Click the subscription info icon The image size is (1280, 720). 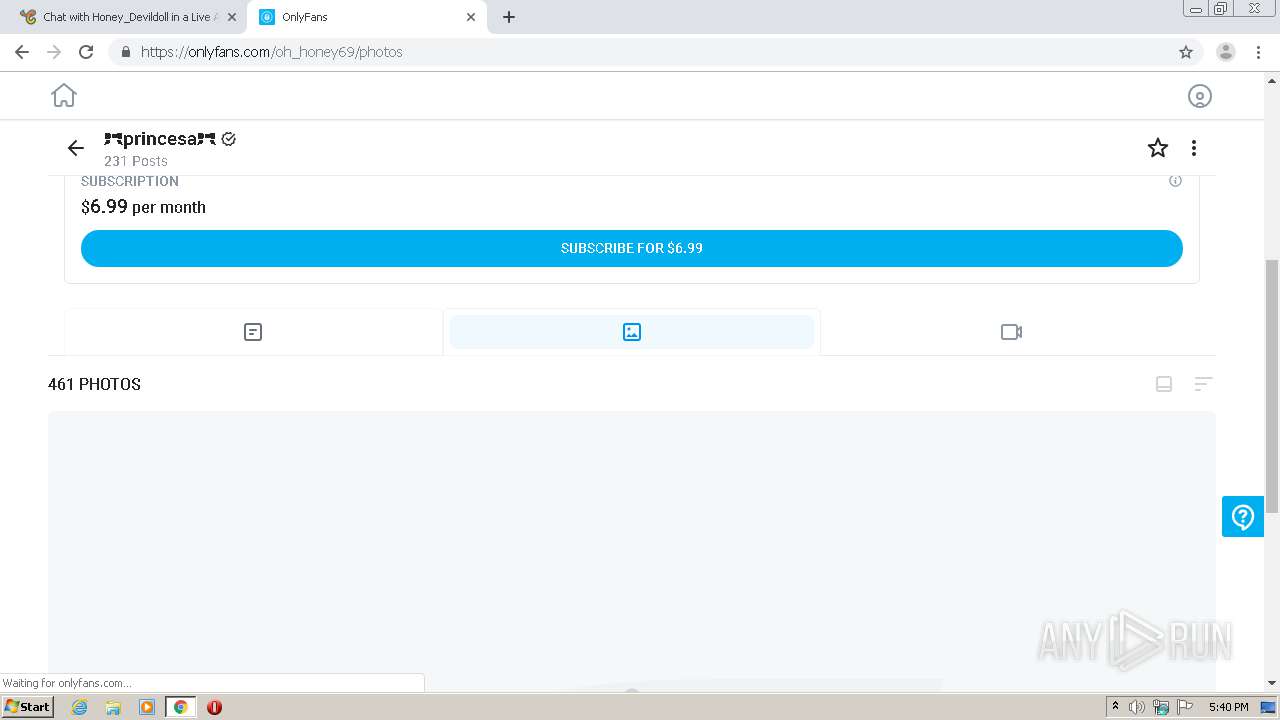tap(1175, 181)
